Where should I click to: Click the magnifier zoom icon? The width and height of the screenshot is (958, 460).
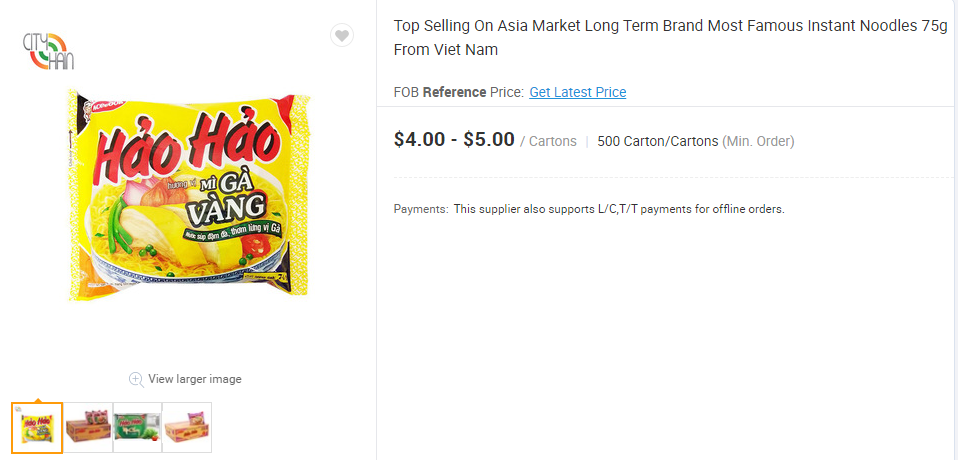[136, 379]
